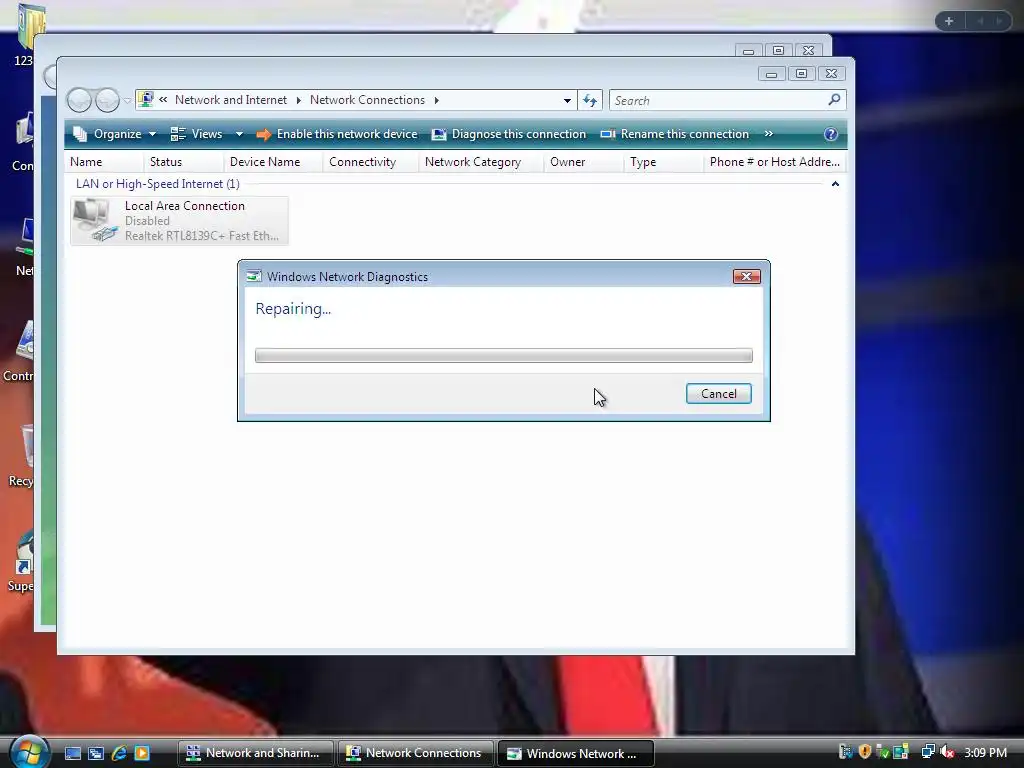The width and height of the screenshot is (1024, 768).
Task: Select Local Area Connection item
Action: coord(179,221)
